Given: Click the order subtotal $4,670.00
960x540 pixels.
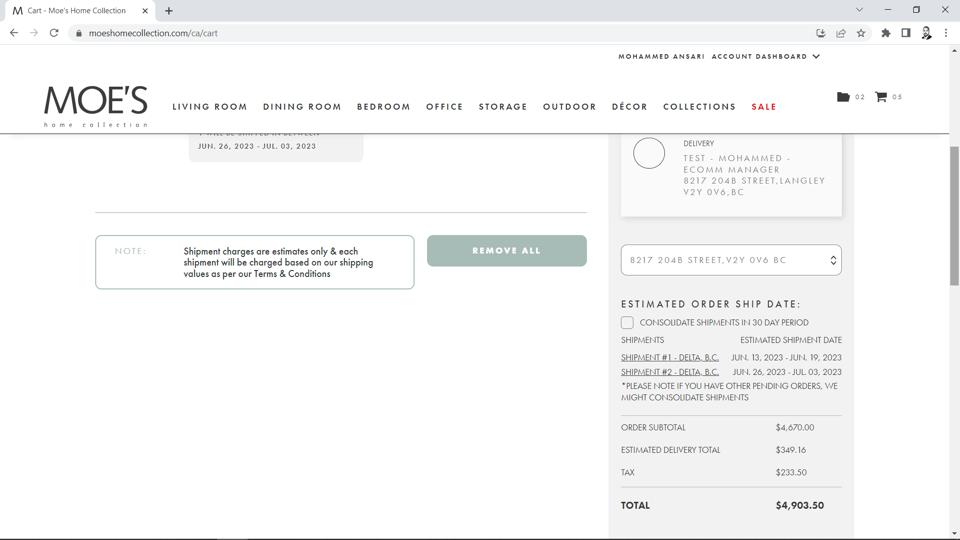Looking at the screenshot, I should point(795,427).
